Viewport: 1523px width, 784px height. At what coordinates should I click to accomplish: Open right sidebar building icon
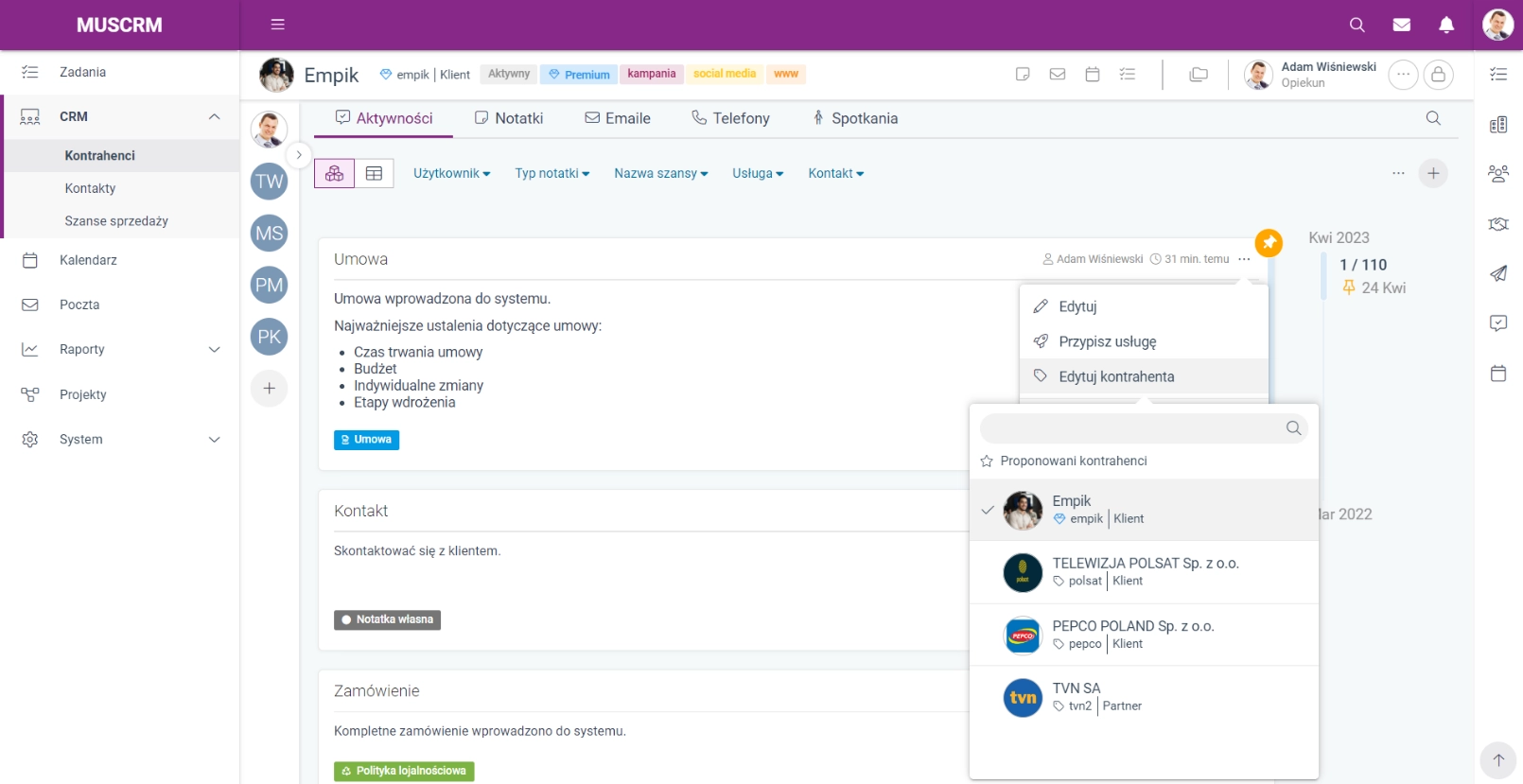tap(1498, 125)
